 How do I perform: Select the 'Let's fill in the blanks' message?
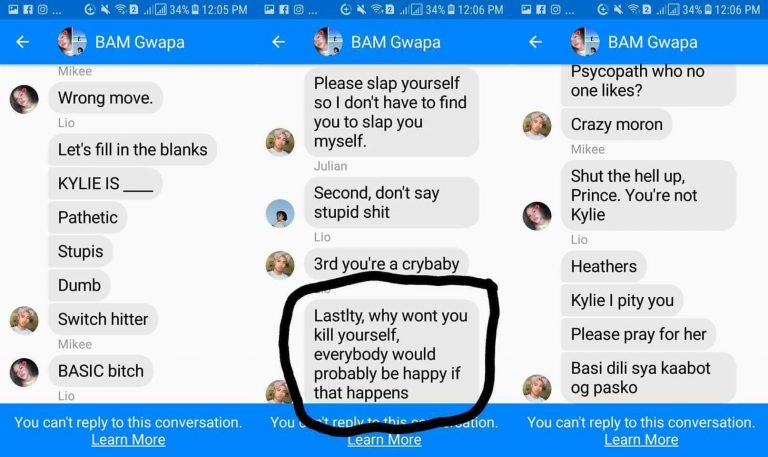tap(132, 149)
